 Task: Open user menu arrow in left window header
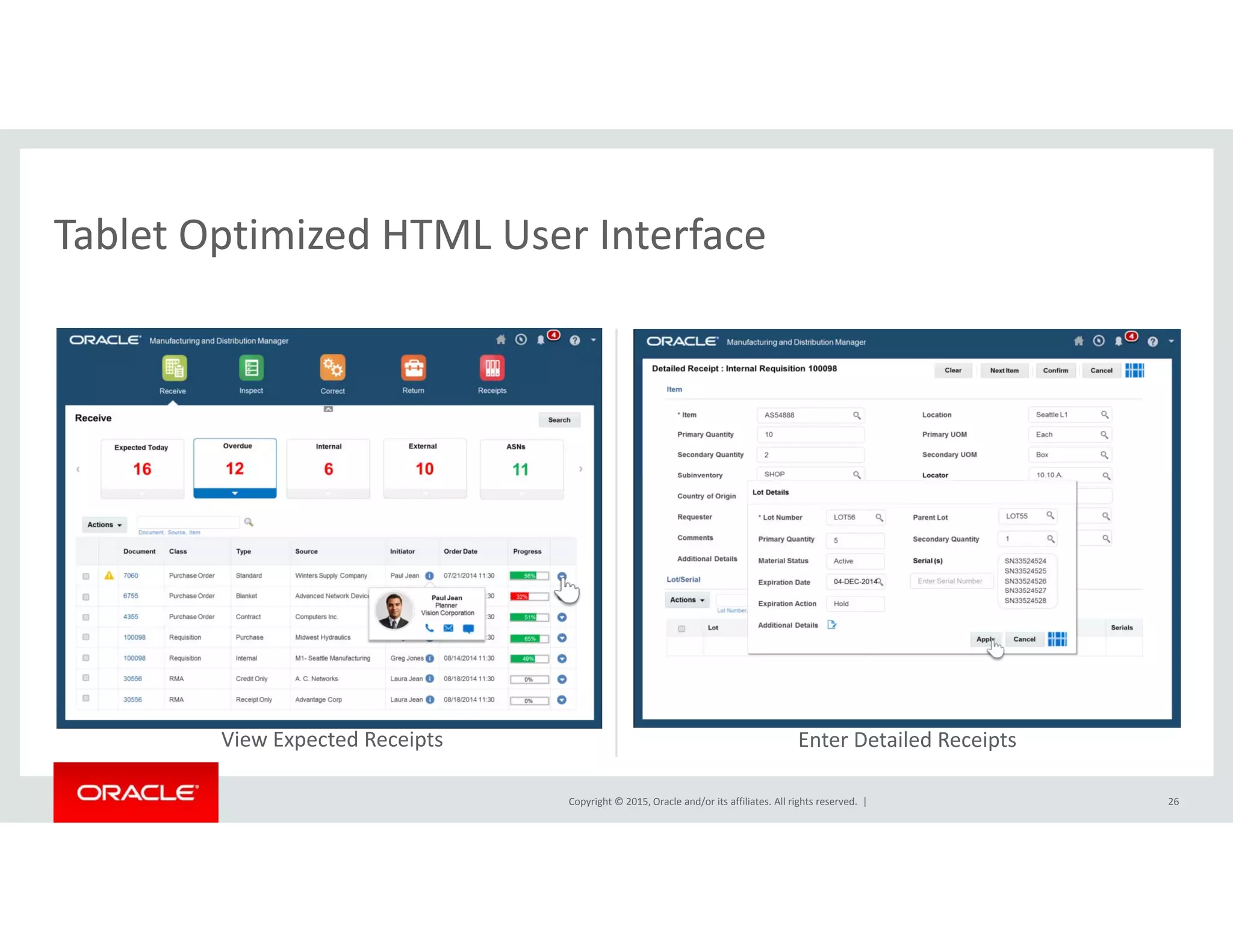594,341
